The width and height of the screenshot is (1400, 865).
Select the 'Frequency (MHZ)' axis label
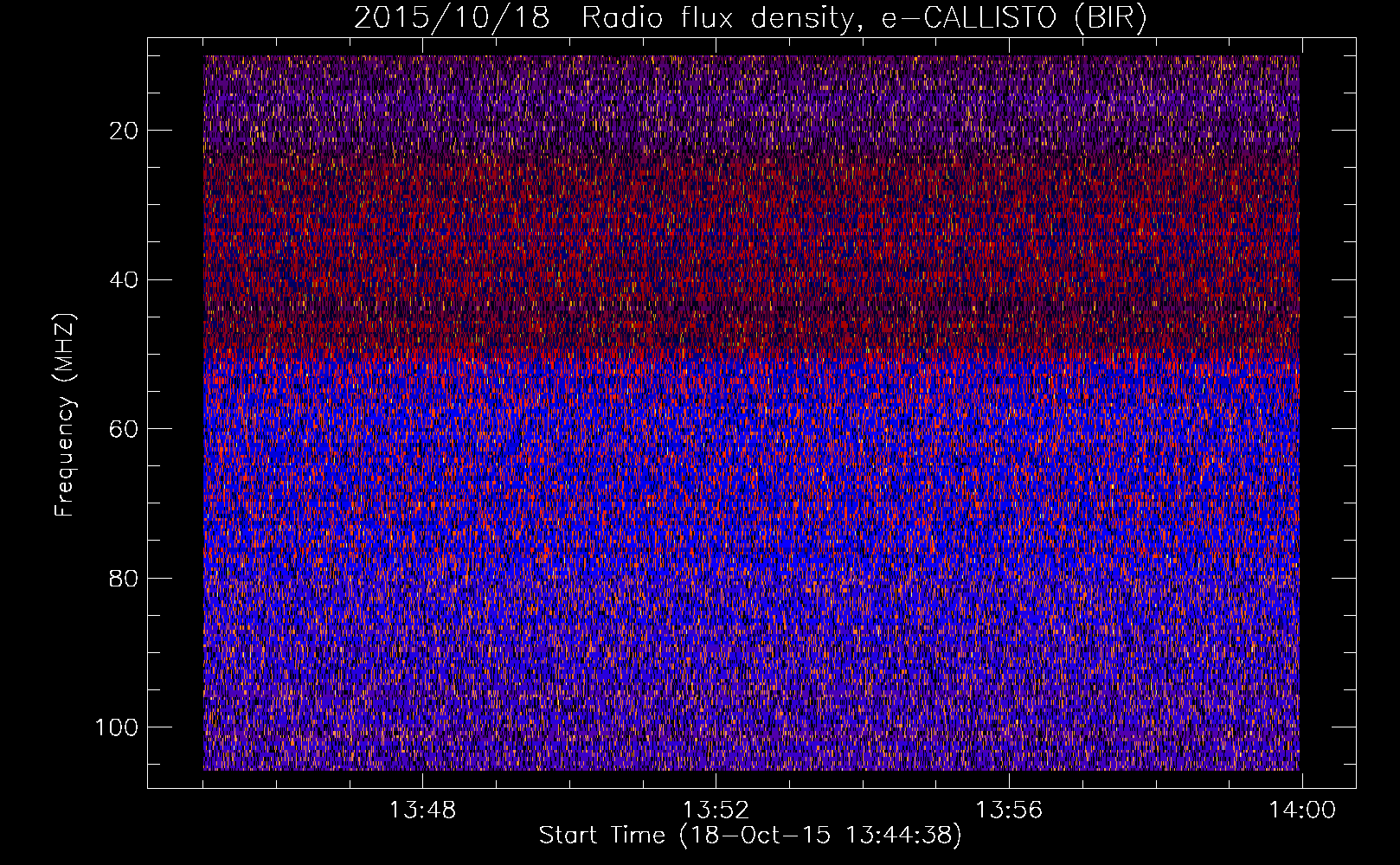[65, 414]
